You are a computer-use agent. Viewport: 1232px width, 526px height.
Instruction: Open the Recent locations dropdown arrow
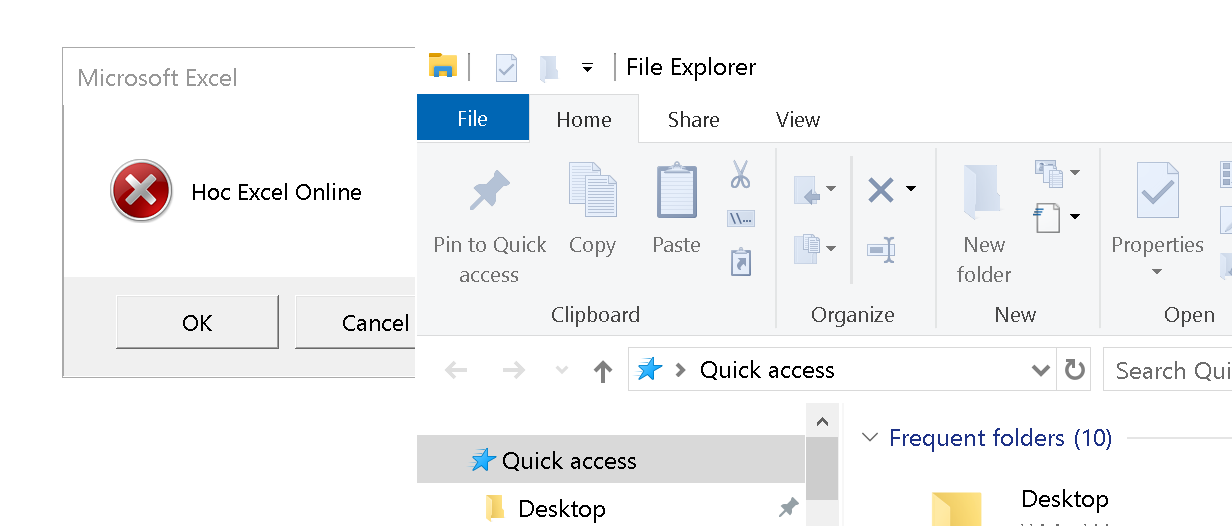click(x=562, y=371)
